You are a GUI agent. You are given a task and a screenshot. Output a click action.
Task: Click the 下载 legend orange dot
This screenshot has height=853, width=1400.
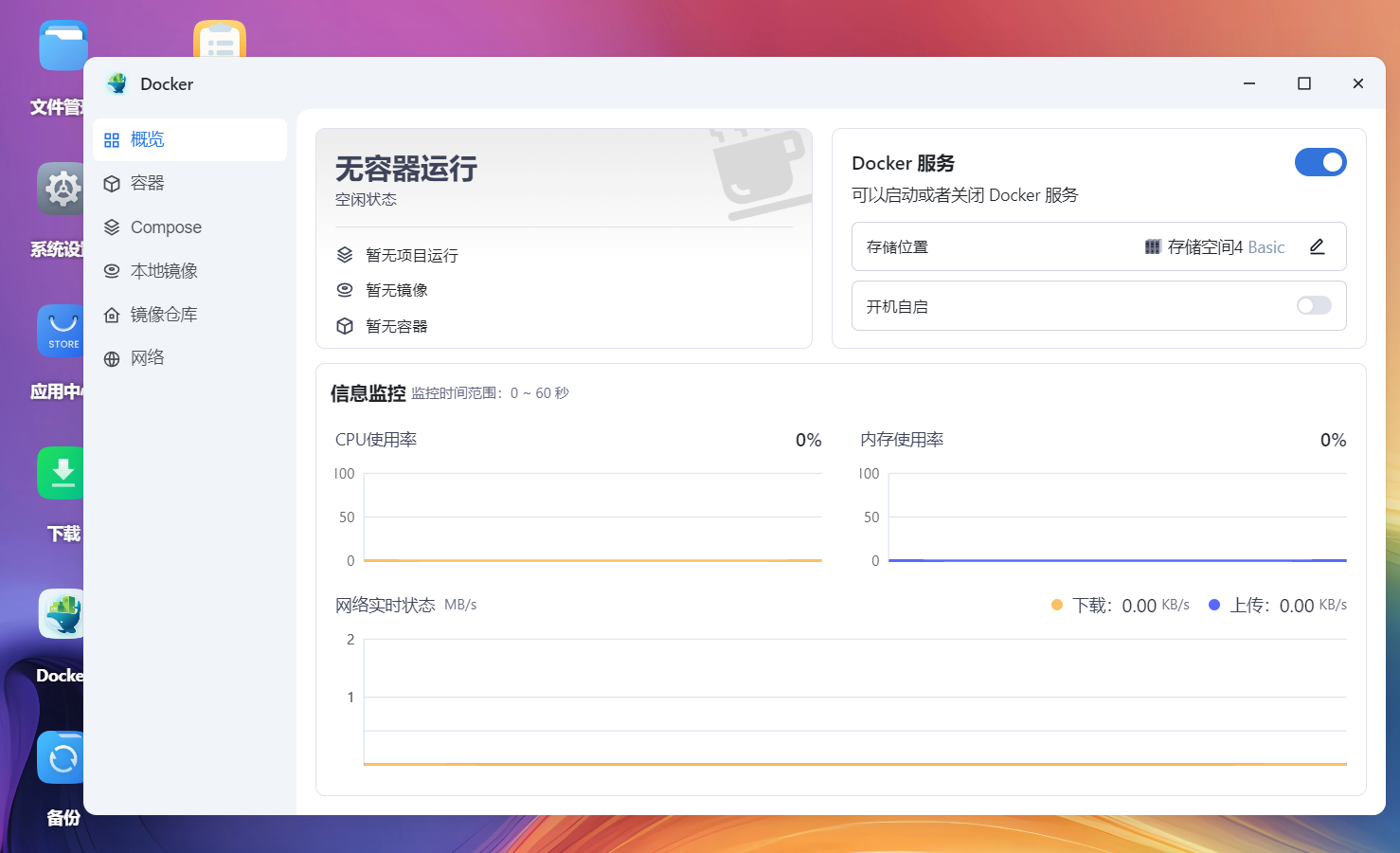(1057, 605)
